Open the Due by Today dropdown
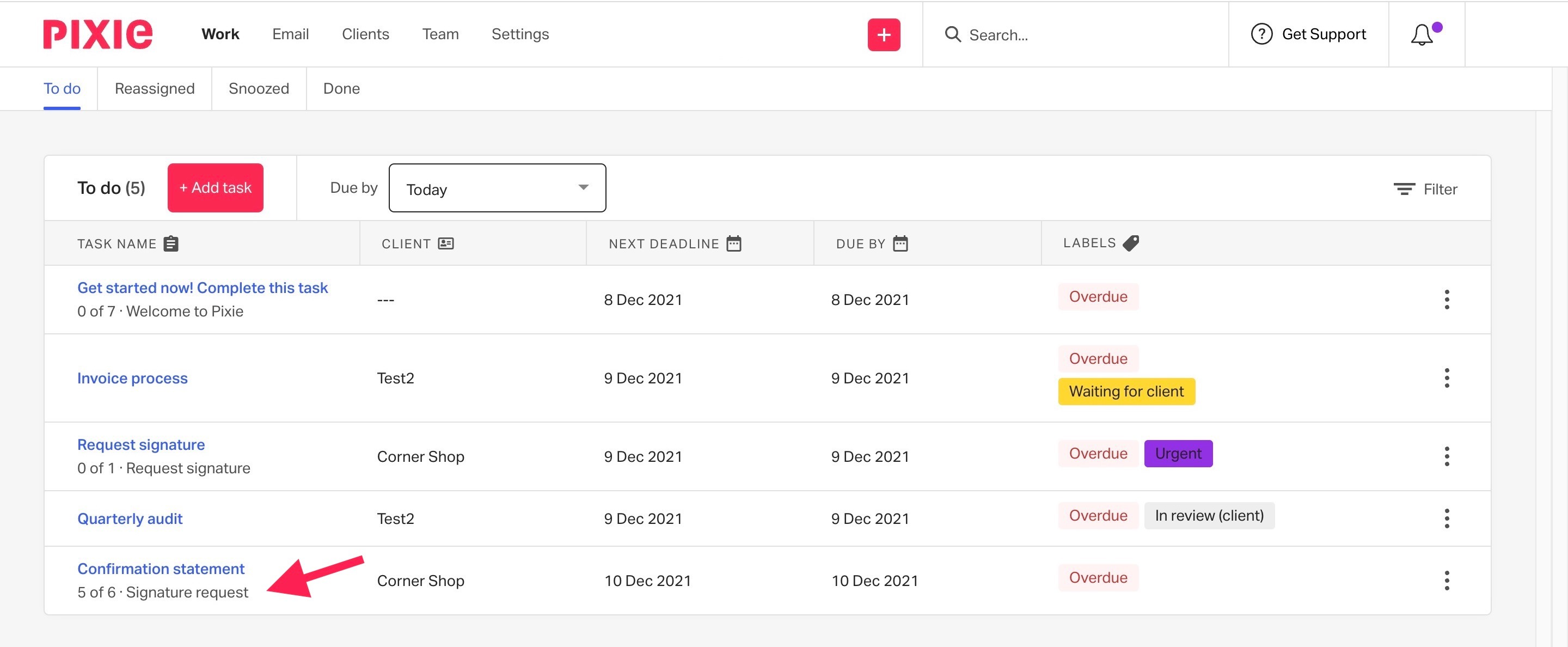1568x647 pixels. point(497,188)
